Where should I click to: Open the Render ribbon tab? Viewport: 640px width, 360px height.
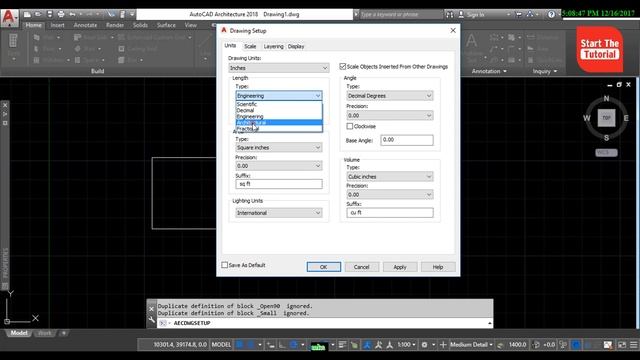pos(115,25)
